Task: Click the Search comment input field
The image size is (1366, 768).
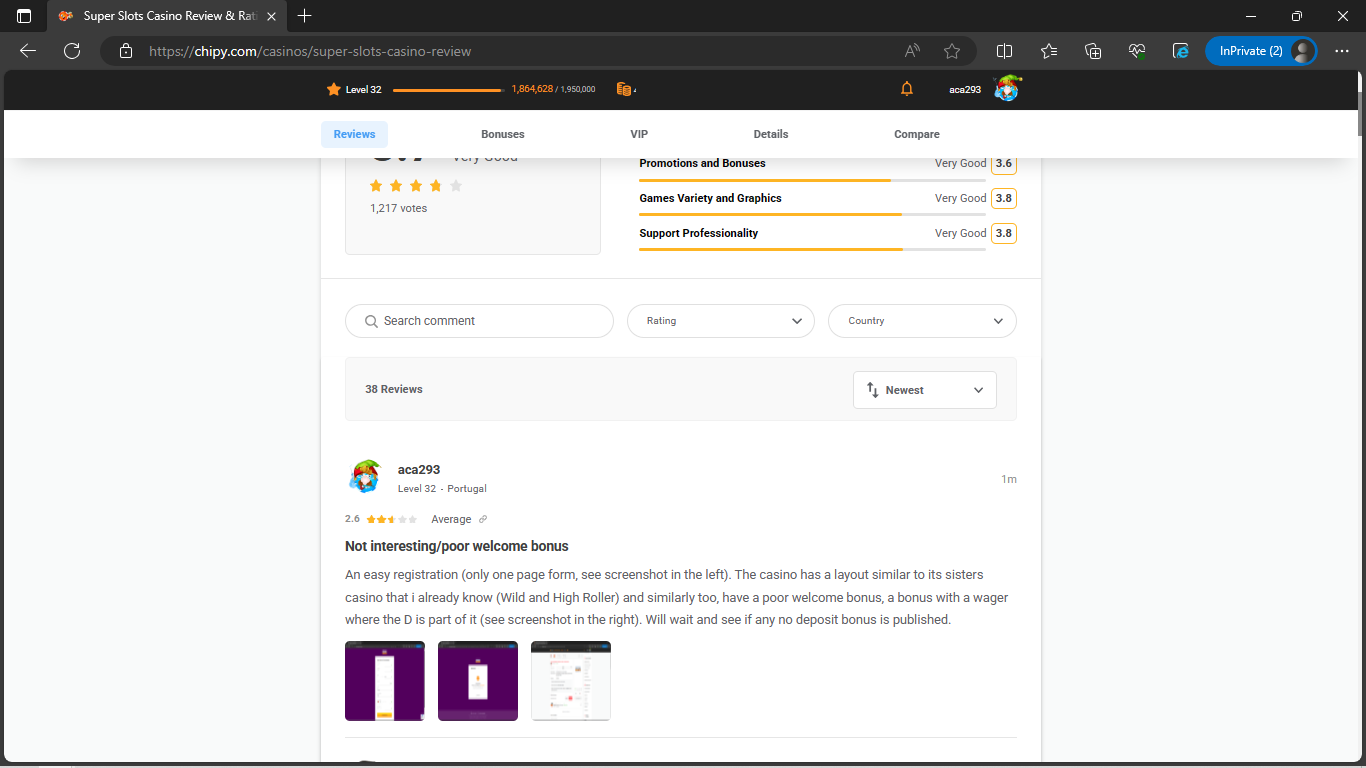Action: click(480, 321)
